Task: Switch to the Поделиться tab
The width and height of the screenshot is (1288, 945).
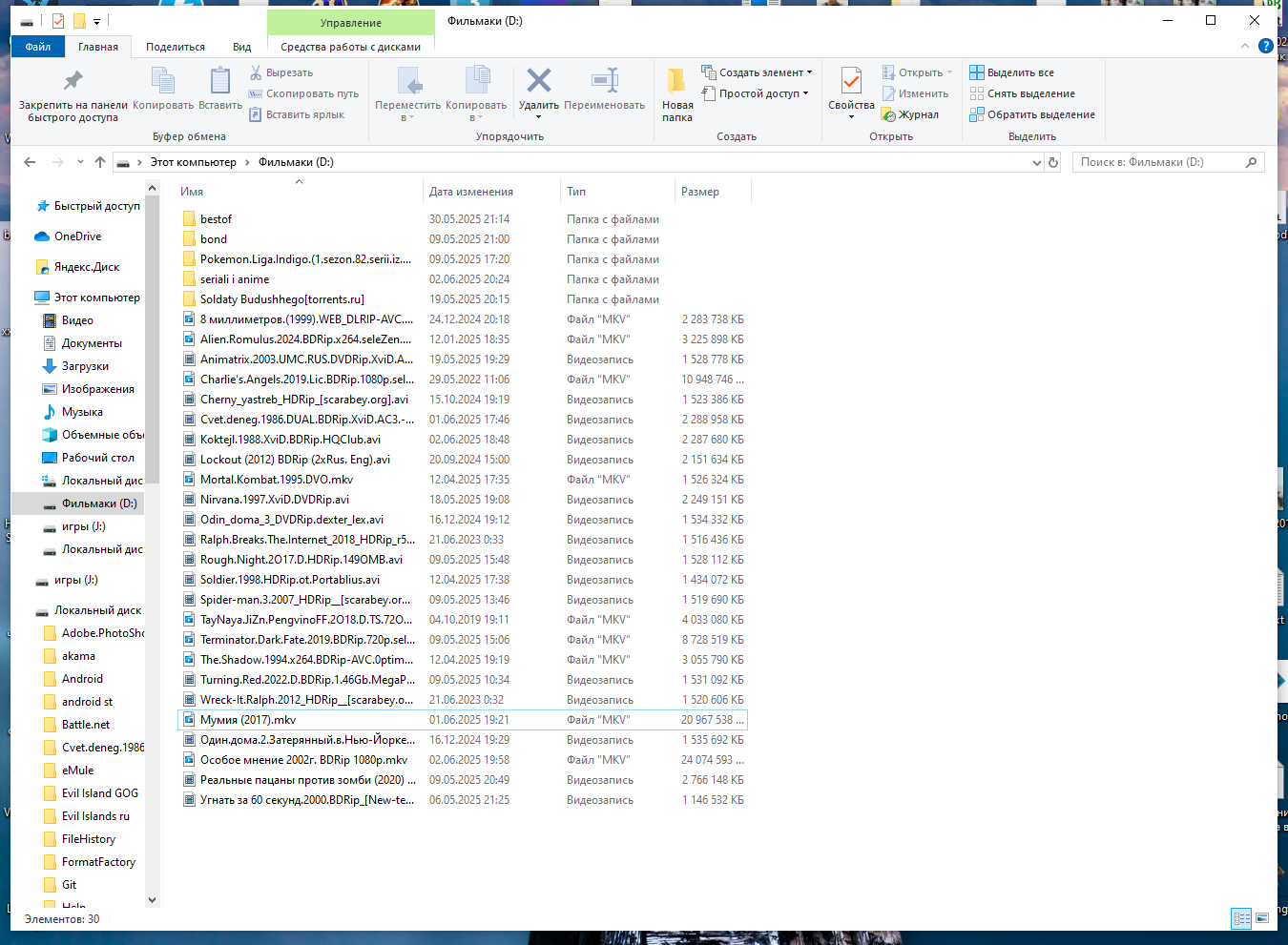Action: pos(176,47)
